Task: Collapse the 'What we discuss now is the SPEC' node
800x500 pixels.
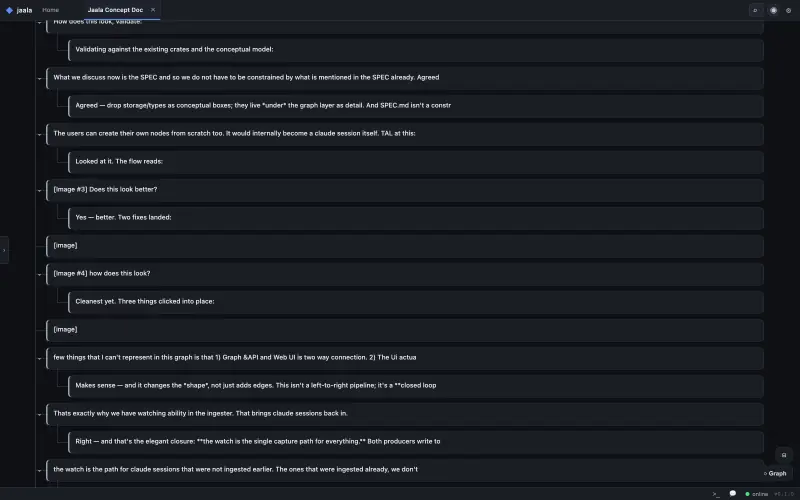Action: [39, 78]
